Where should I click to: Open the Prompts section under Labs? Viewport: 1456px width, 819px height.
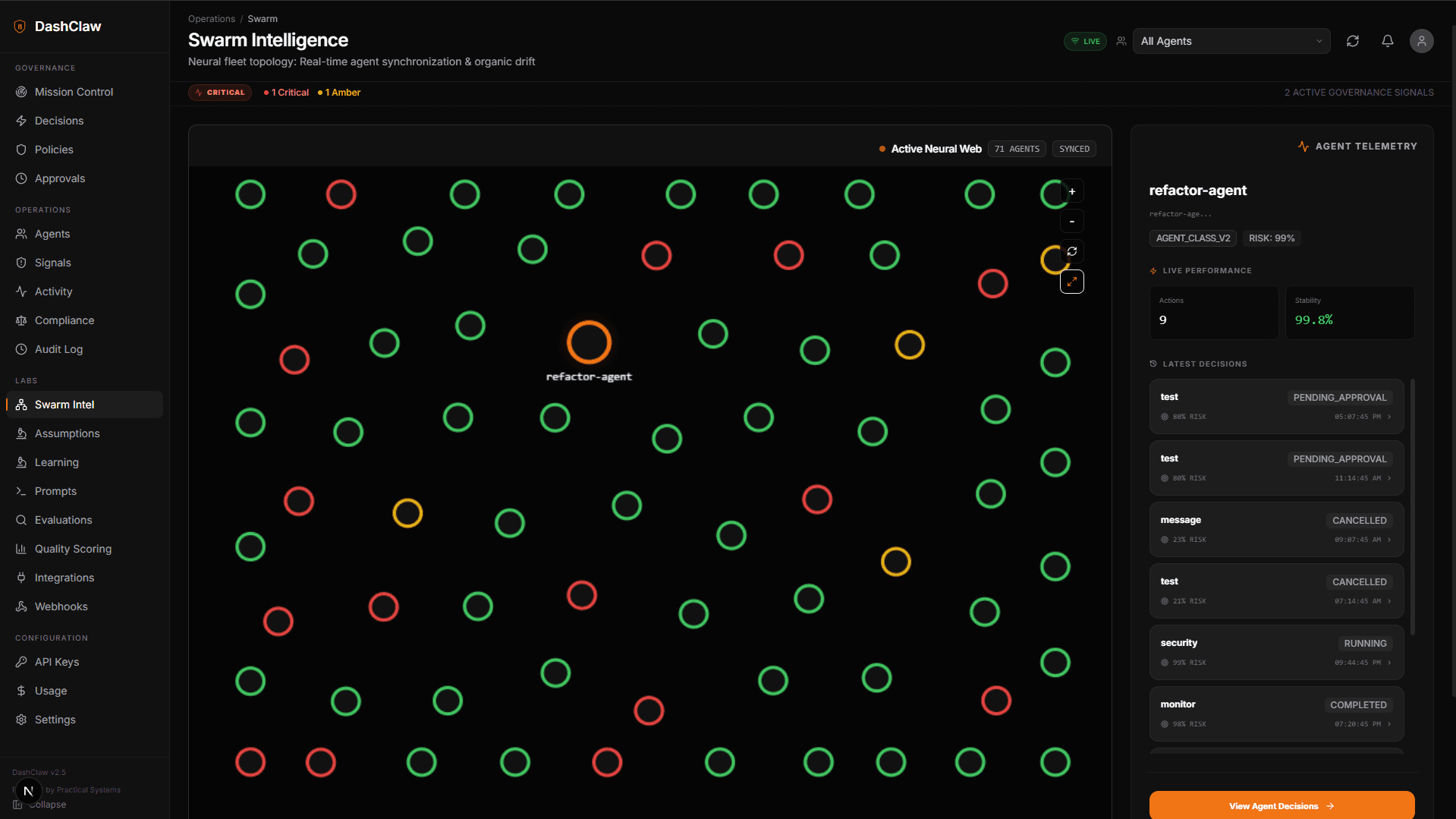55,491
